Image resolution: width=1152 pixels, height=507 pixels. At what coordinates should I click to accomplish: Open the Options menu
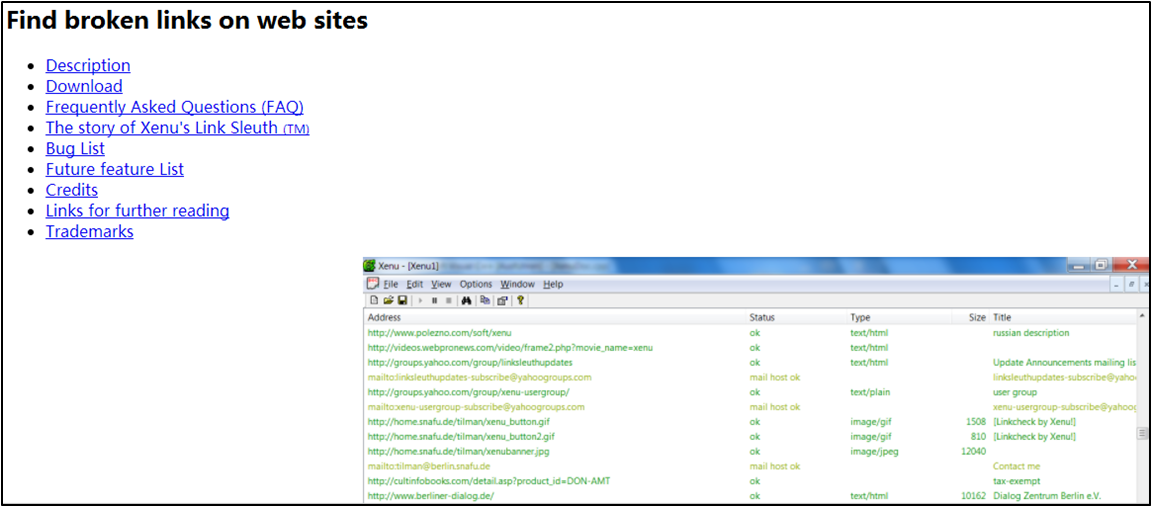coord(476,284)
